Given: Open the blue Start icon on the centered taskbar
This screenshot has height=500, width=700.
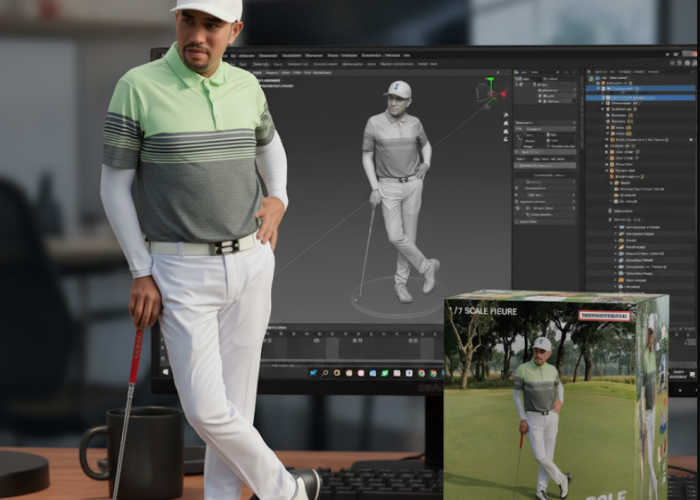Looking at the screenshot, I should [313, 372].
